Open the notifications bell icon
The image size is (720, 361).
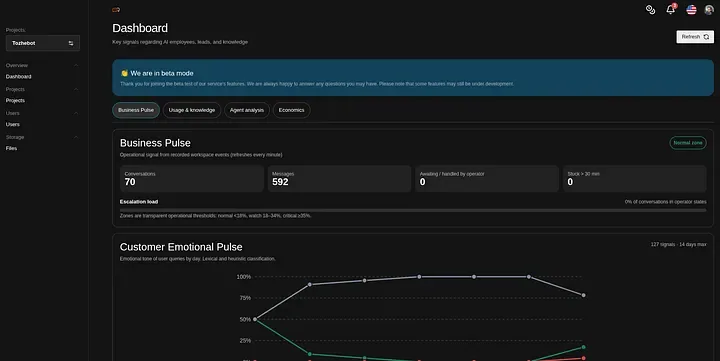pos(670,9)
